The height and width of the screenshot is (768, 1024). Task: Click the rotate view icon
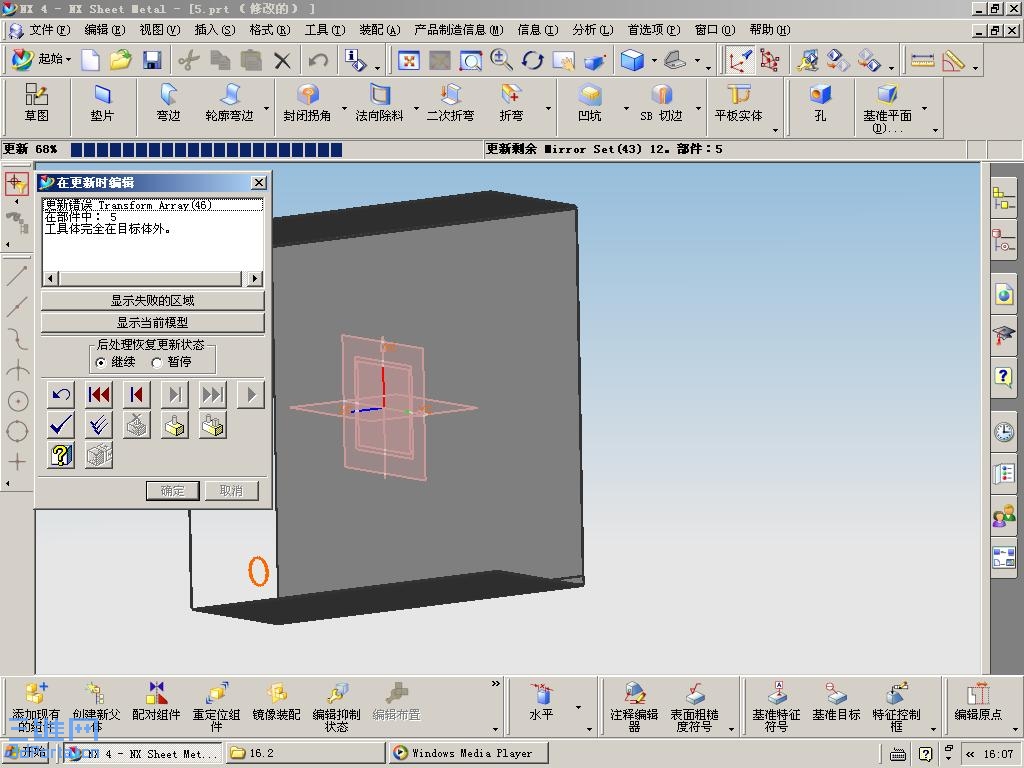click(532, 61)
